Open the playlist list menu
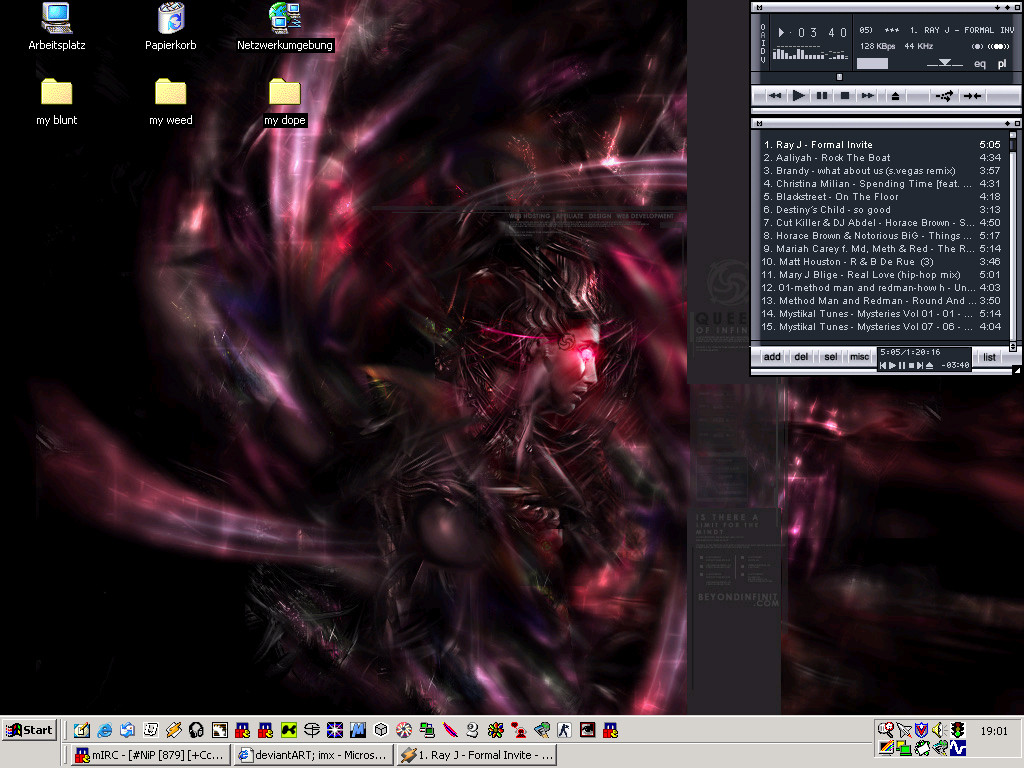Viewport: 1024px width, 768px height. [989, 357]
